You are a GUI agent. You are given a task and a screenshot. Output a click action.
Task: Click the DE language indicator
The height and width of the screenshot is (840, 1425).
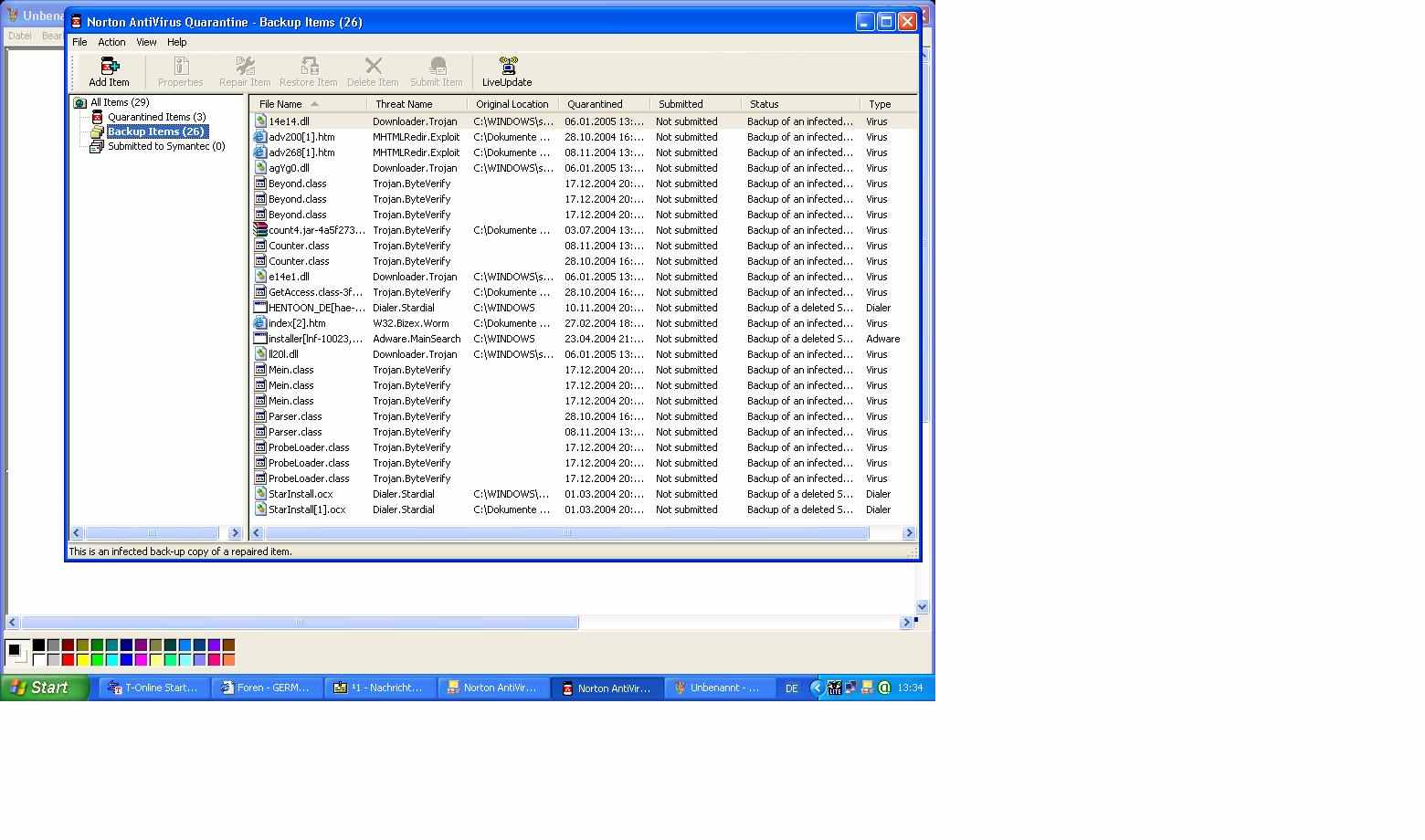pos(791,688)
